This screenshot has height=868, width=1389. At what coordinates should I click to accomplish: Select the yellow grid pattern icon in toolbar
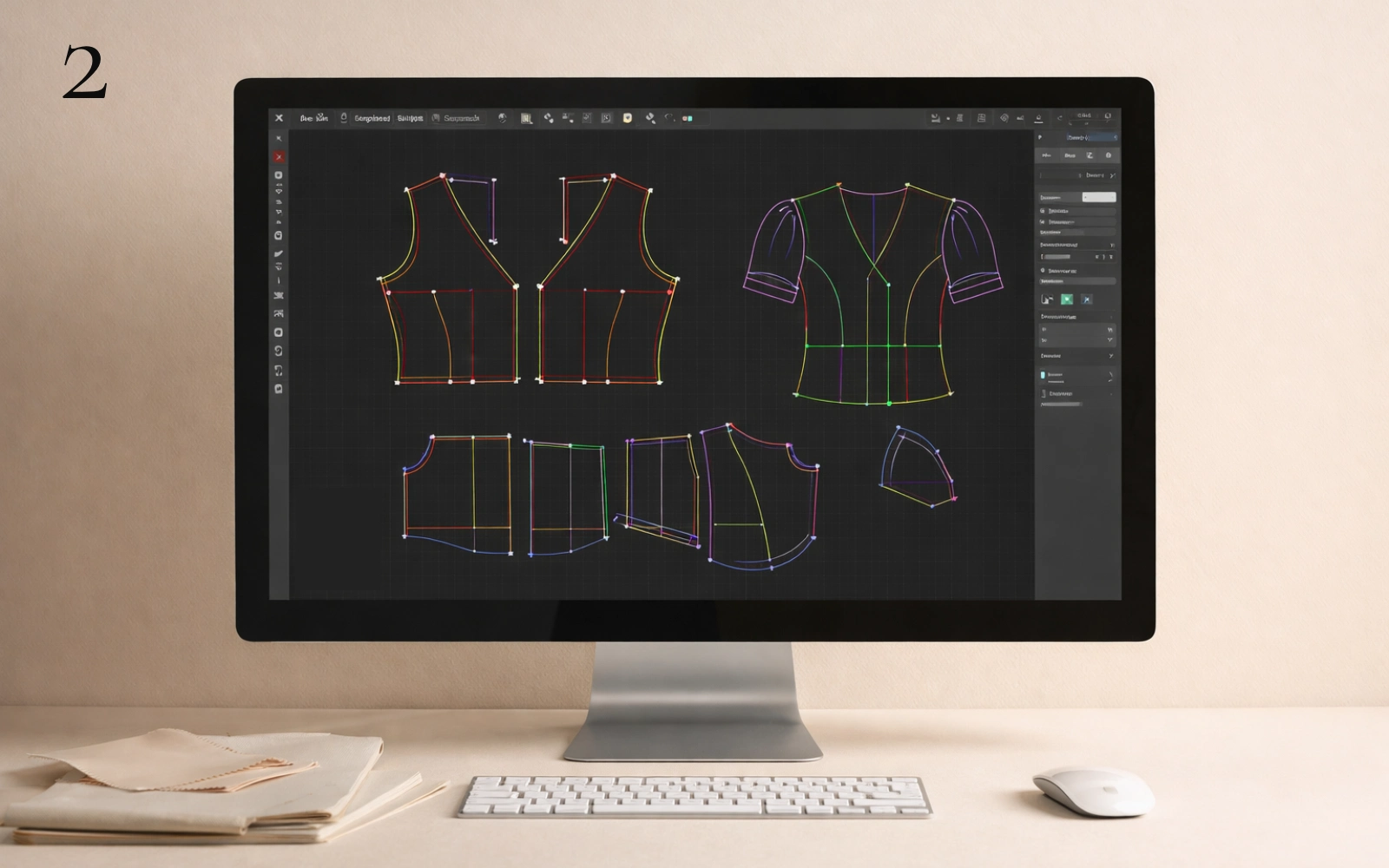(x=526, y=118)
